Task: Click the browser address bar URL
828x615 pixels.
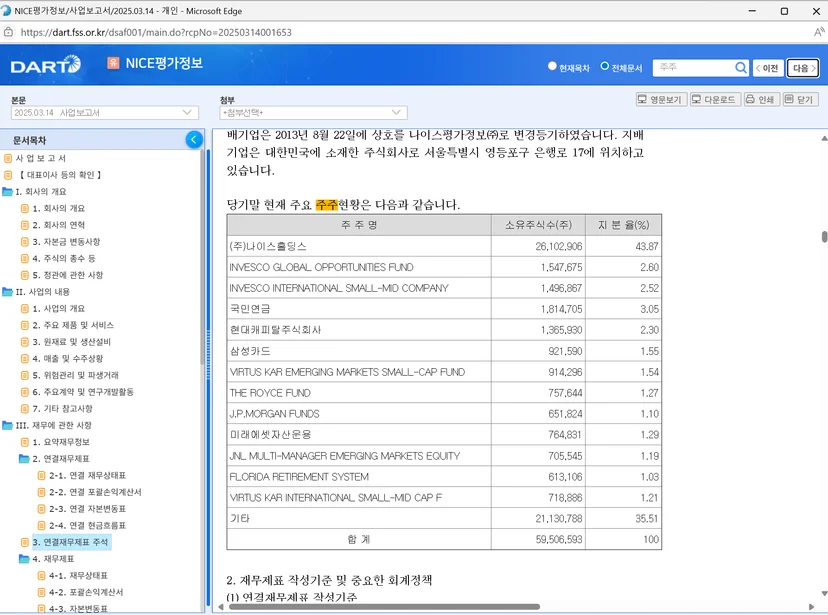Action: 156,32
